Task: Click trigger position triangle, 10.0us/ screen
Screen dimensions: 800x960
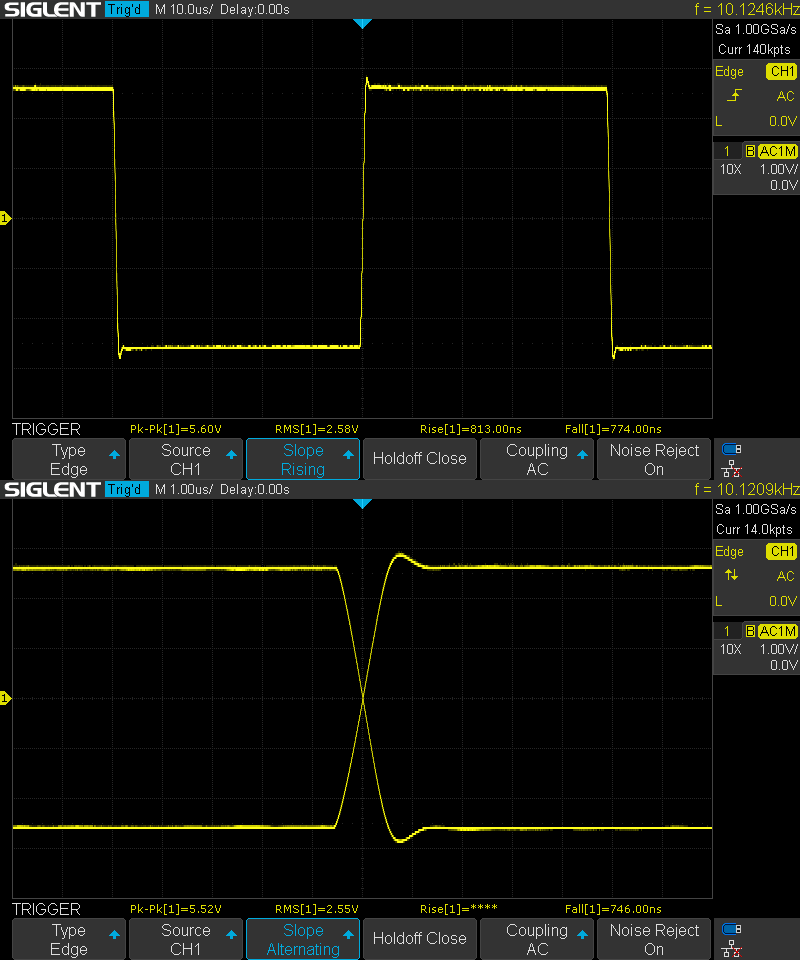Action: click(x=362, y=24)
